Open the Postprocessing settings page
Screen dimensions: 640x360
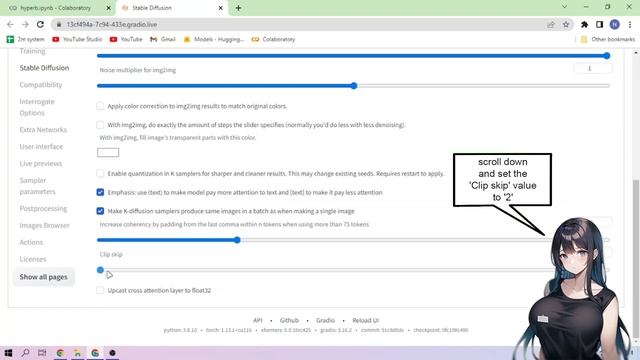43,208
